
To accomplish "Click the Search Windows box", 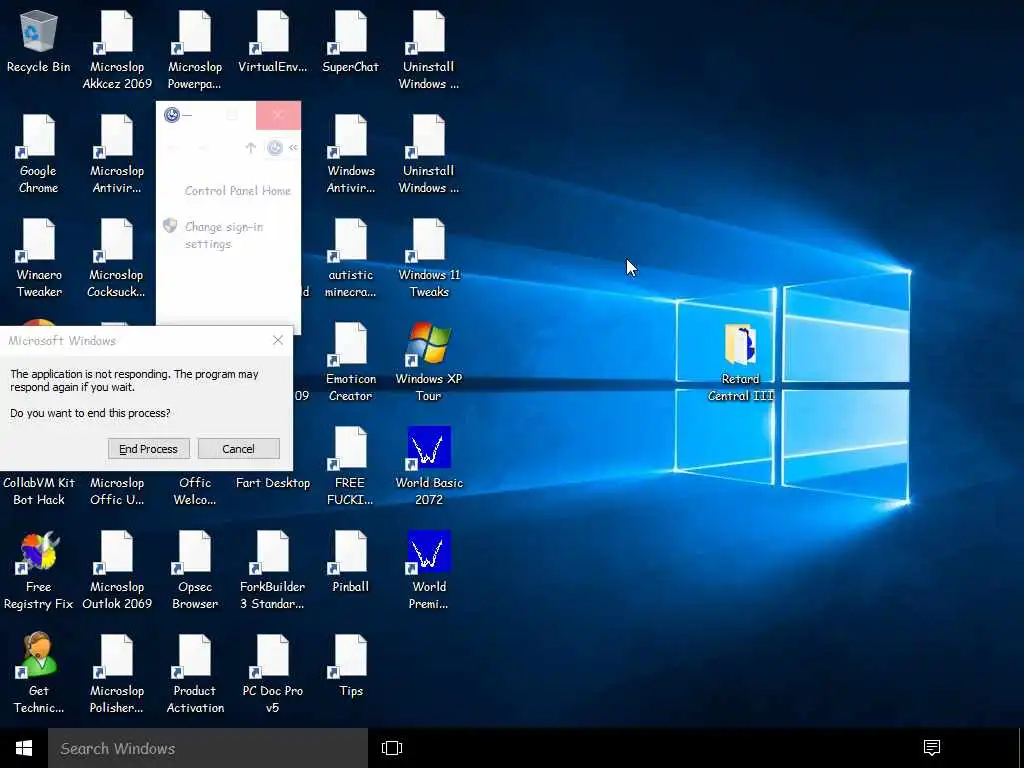I will [208, 748].
